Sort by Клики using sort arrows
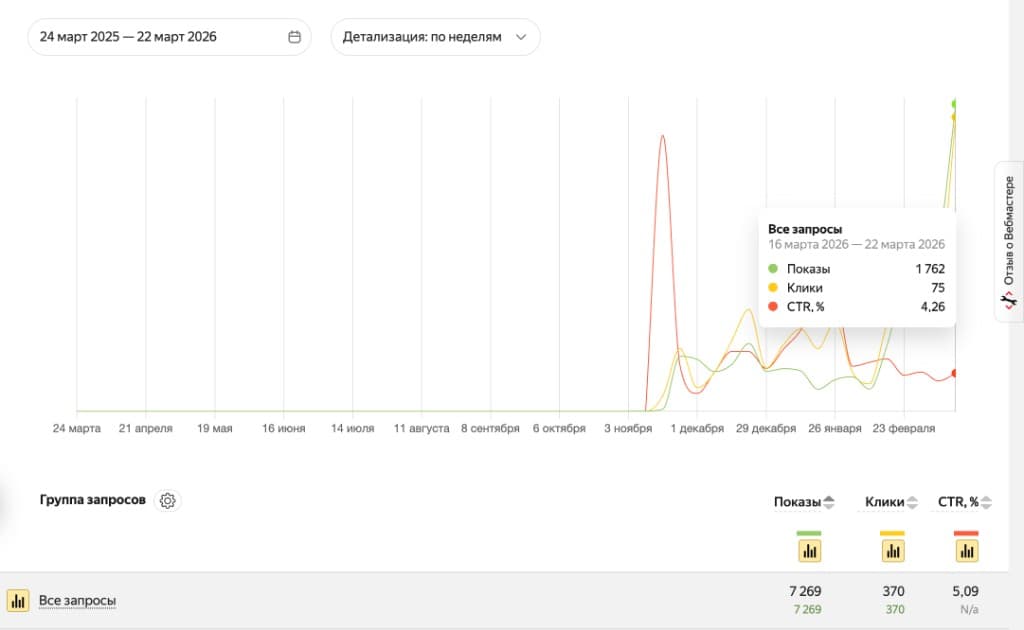 [912, 502]
